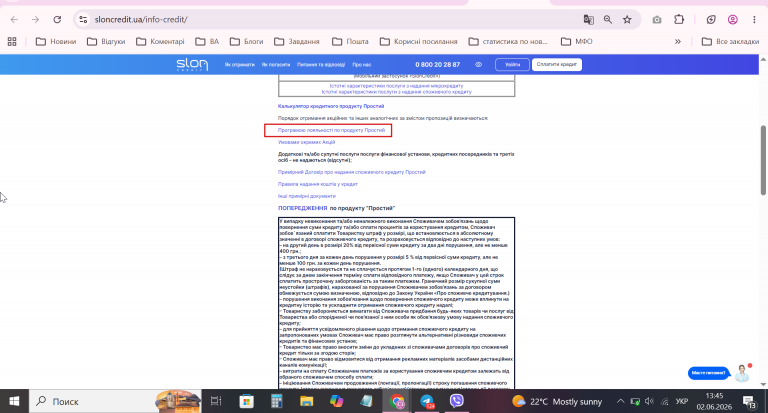768x413 pixels.
Task: Open the Новини bookmark folder
Action: (56, 42)
